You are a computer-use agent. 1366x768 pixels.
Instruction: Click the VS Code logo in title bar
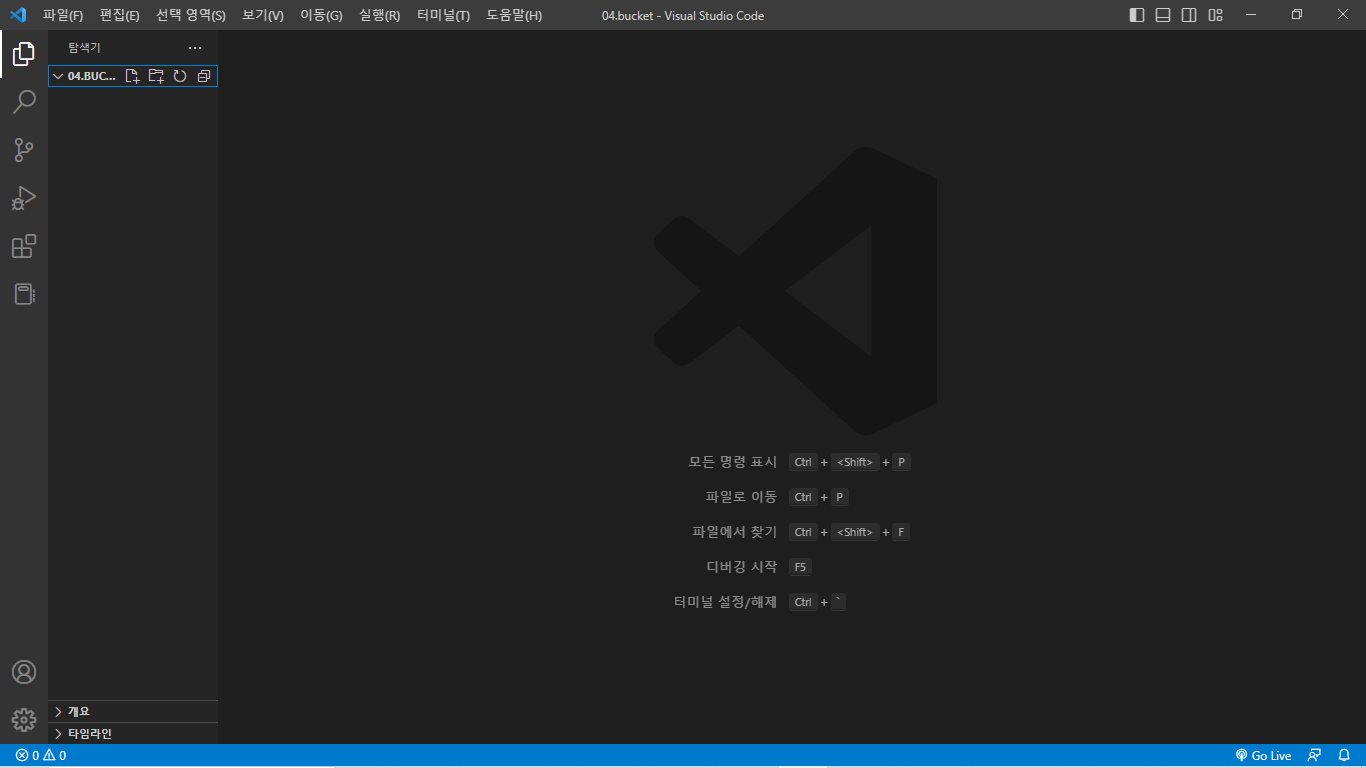(x=17, y=15)
